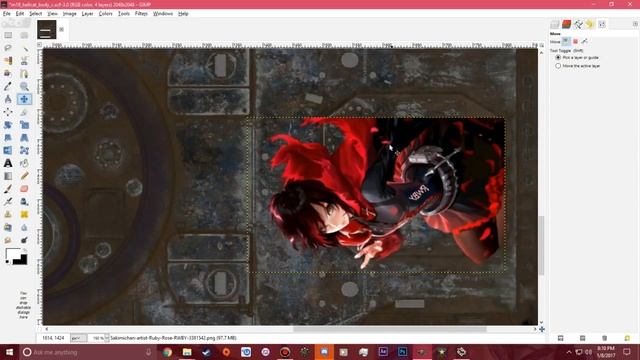This screenshot has width=640, height=360.
Task: Select the Dodge/Burn tool
Action: click(24, 240)
